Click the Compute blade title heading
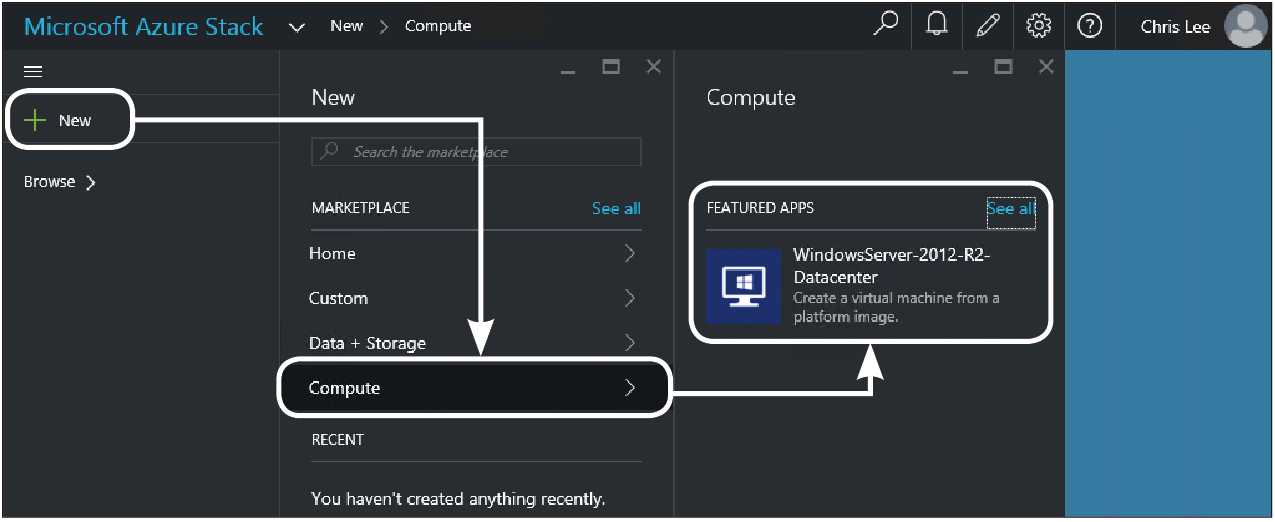The height and width of the screenshot is (522, 1275). [751, 97]
